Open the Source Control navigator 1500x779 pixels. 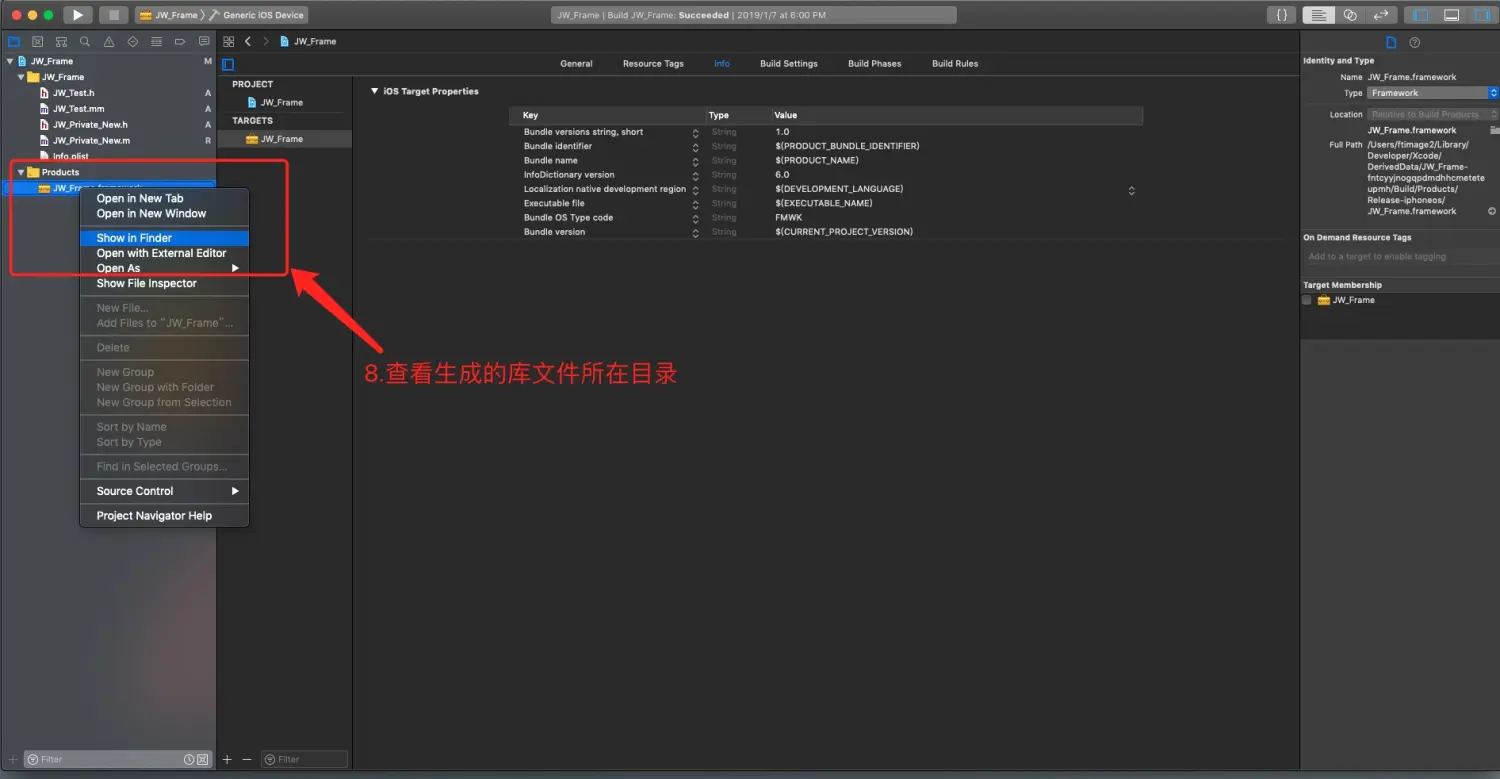(38, 42)
